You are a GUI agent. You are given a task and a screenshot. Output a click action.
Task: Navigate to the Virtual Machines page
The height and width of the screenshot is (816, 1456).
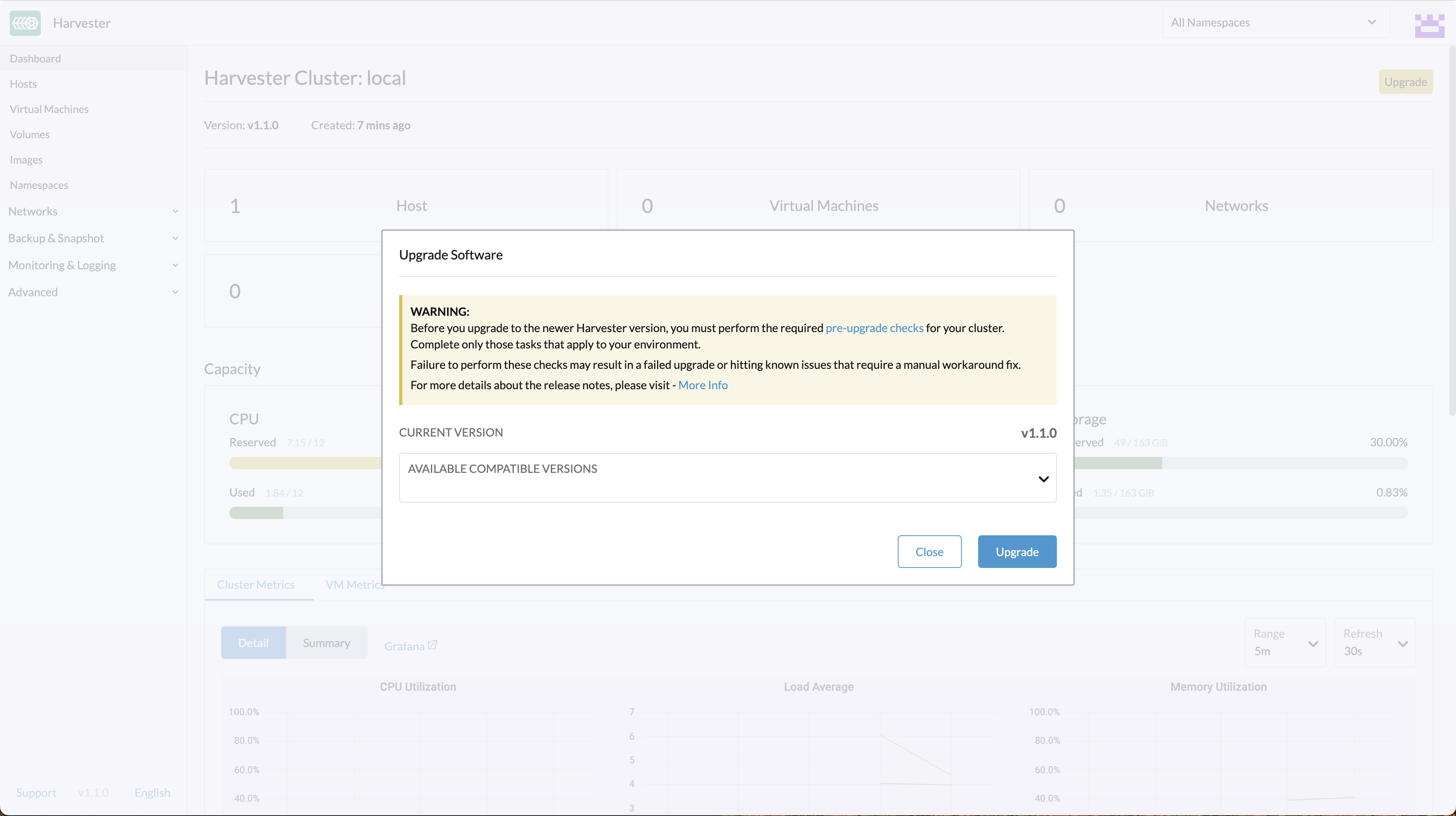pos(49,109)
